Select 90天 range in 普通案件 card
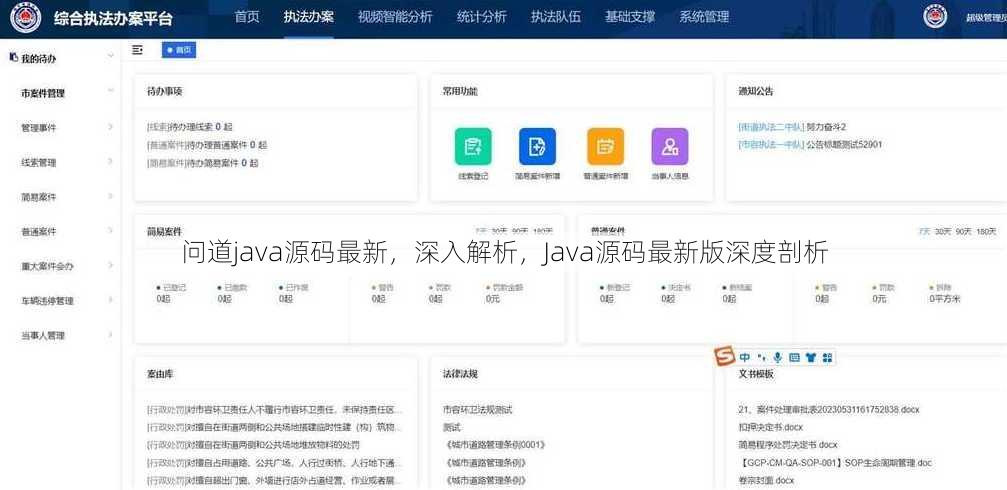Image resolution: width=1007 pixels, height=490 pixels. click(x=963, y=231)
